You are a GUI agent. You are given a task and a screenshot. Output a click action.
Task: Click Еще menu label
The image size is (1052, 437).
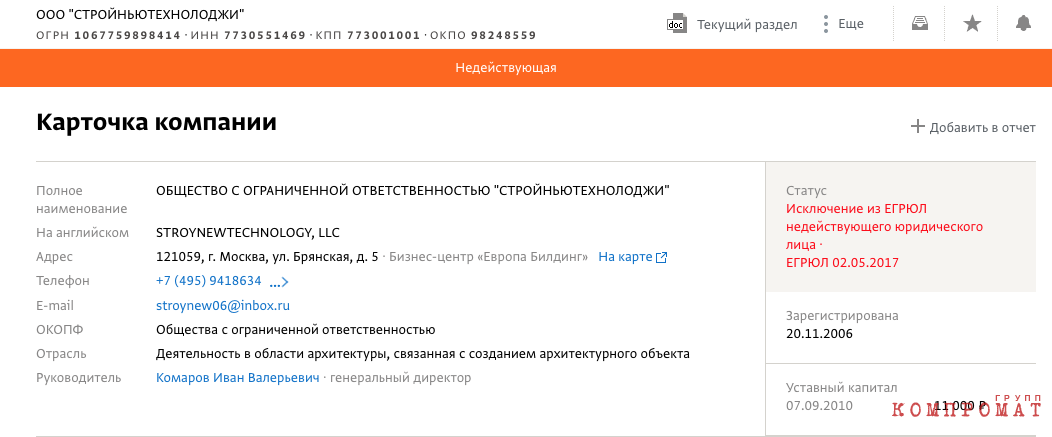point(851,24)
